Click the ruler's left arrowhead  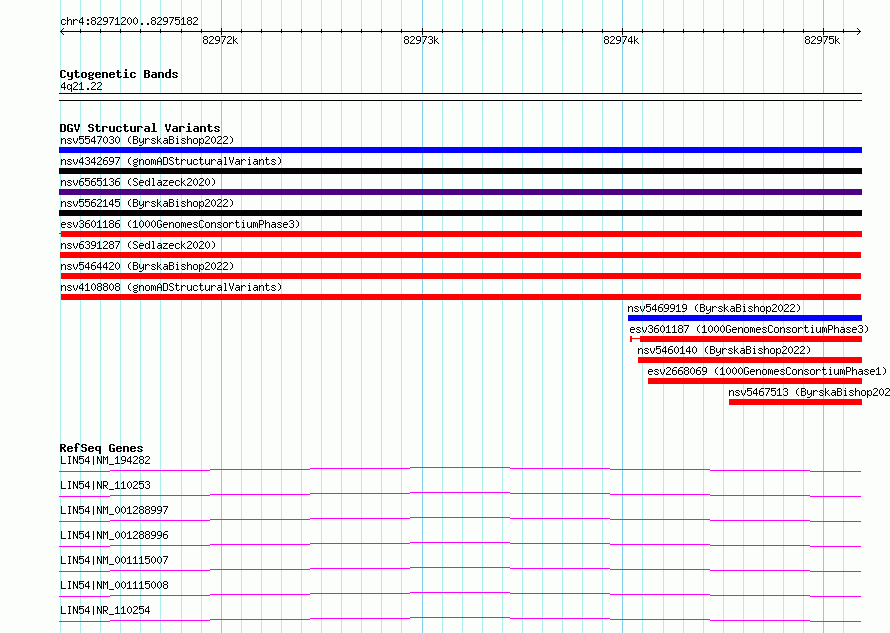click(x=62, y=31)
